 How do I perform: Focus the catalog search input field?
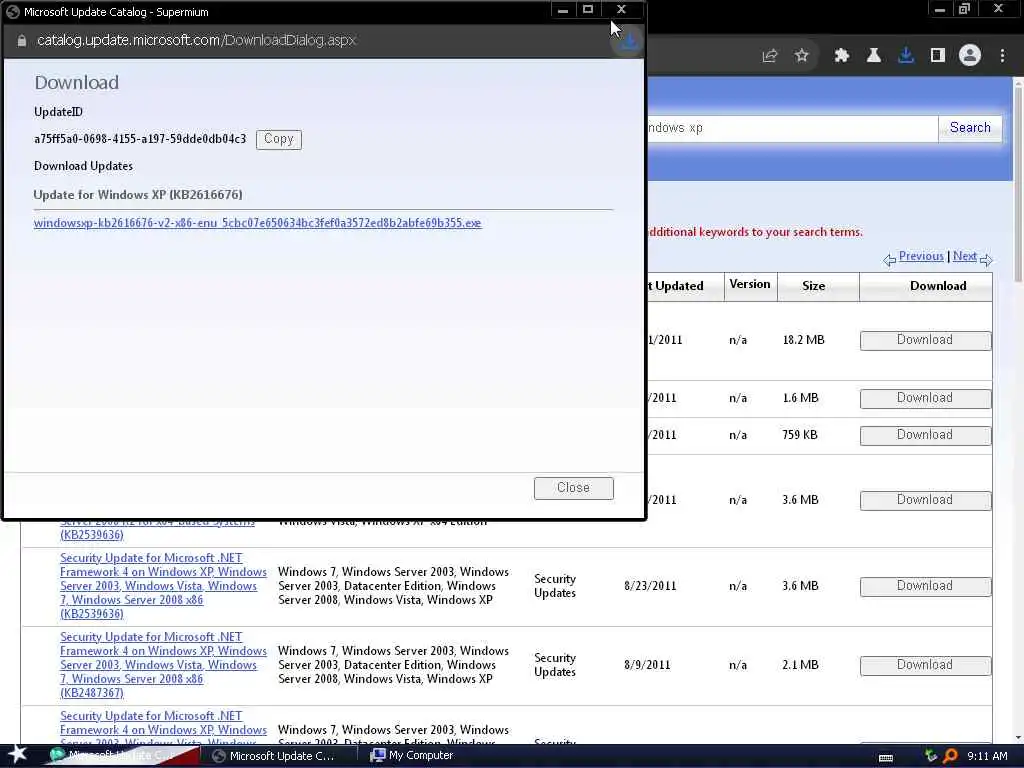point(792,128)
